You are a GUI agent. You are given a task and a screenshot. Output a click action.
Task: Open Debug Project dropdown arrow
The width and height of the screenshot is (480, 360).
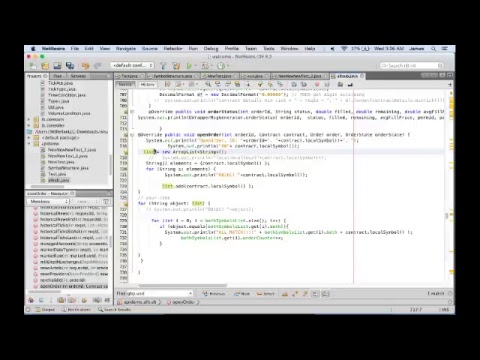tap(212, 66)
